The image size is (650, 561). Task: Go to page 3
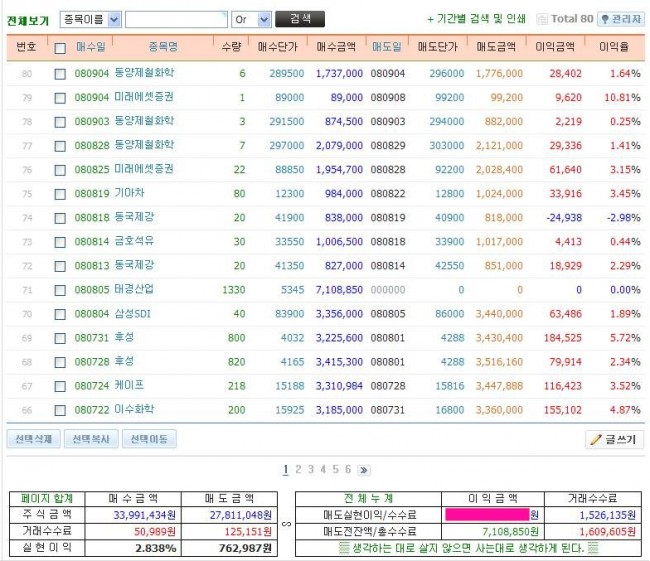[x=310, y=469]
